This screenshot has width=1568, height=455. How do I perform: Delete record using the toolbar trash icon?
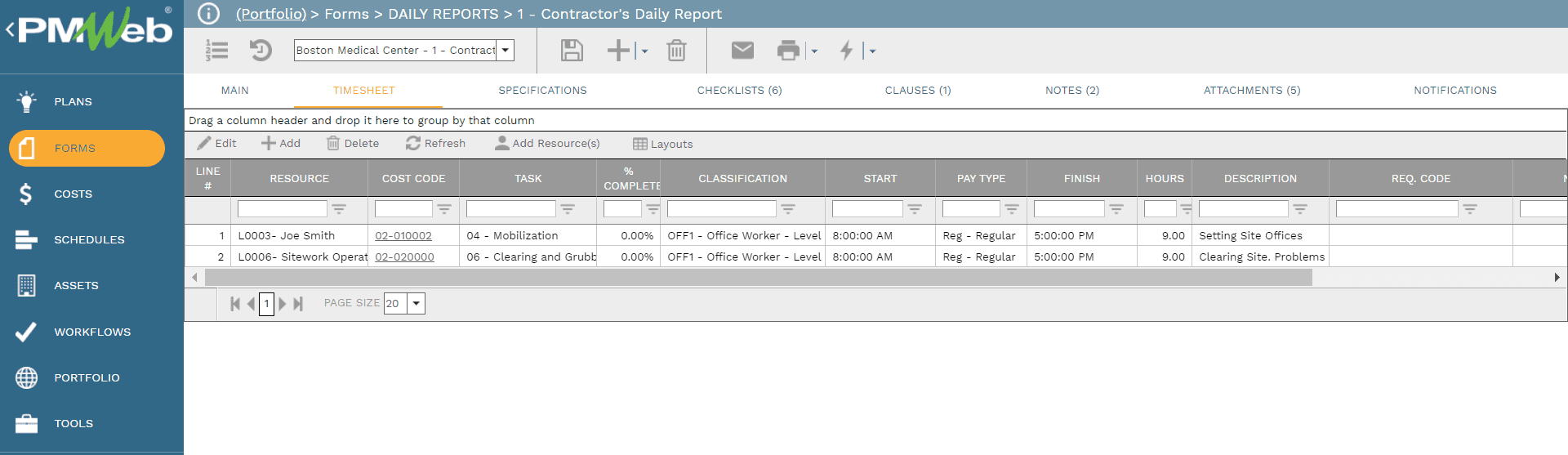676,51
